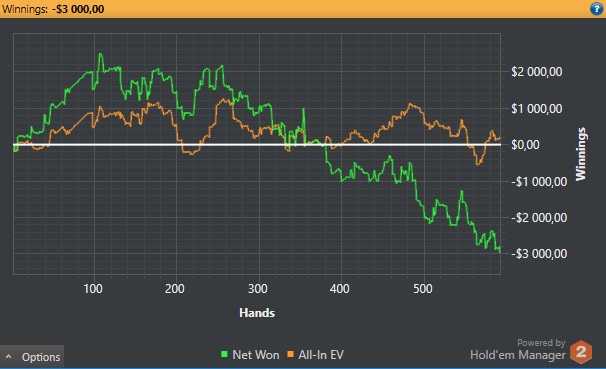Click the $1 000,00 axis label
The width and height of the screenshot is (606, 369).
click(x=536, y=109)
